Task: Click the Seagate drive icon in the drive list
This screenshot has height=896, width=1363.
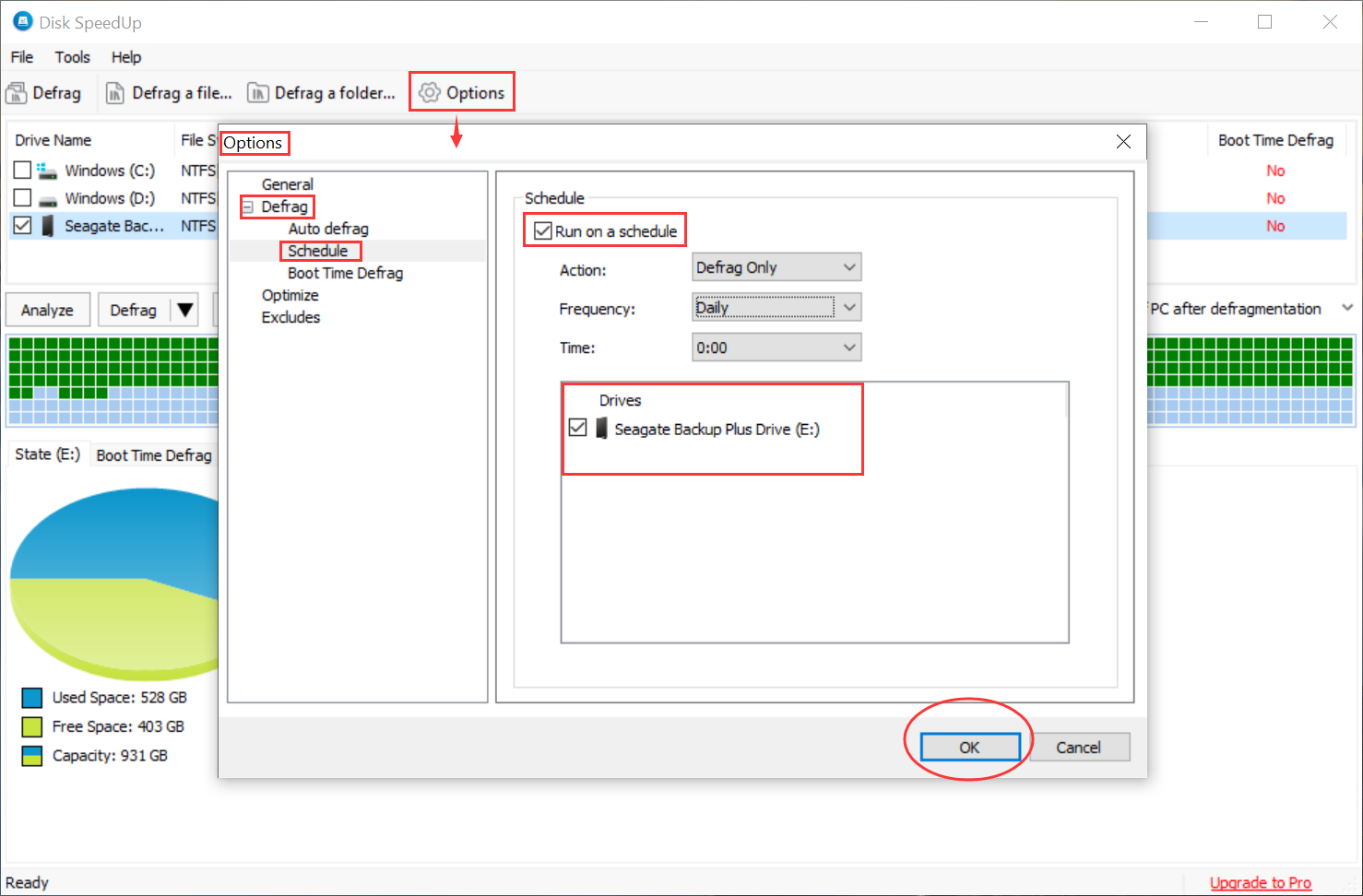Action: [x=45, y=225]
